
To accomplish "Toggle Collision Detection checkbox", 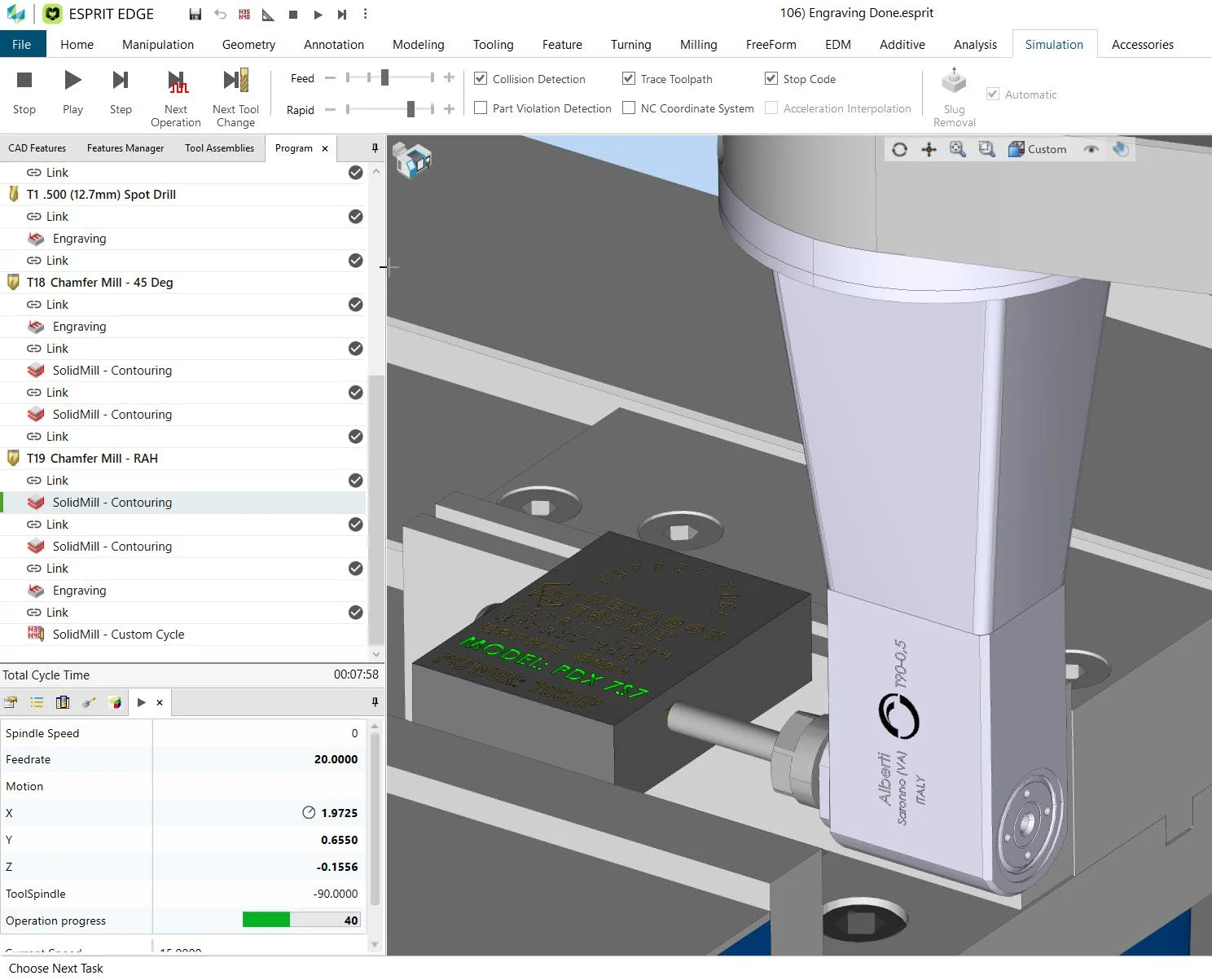I will coord(481,78).
